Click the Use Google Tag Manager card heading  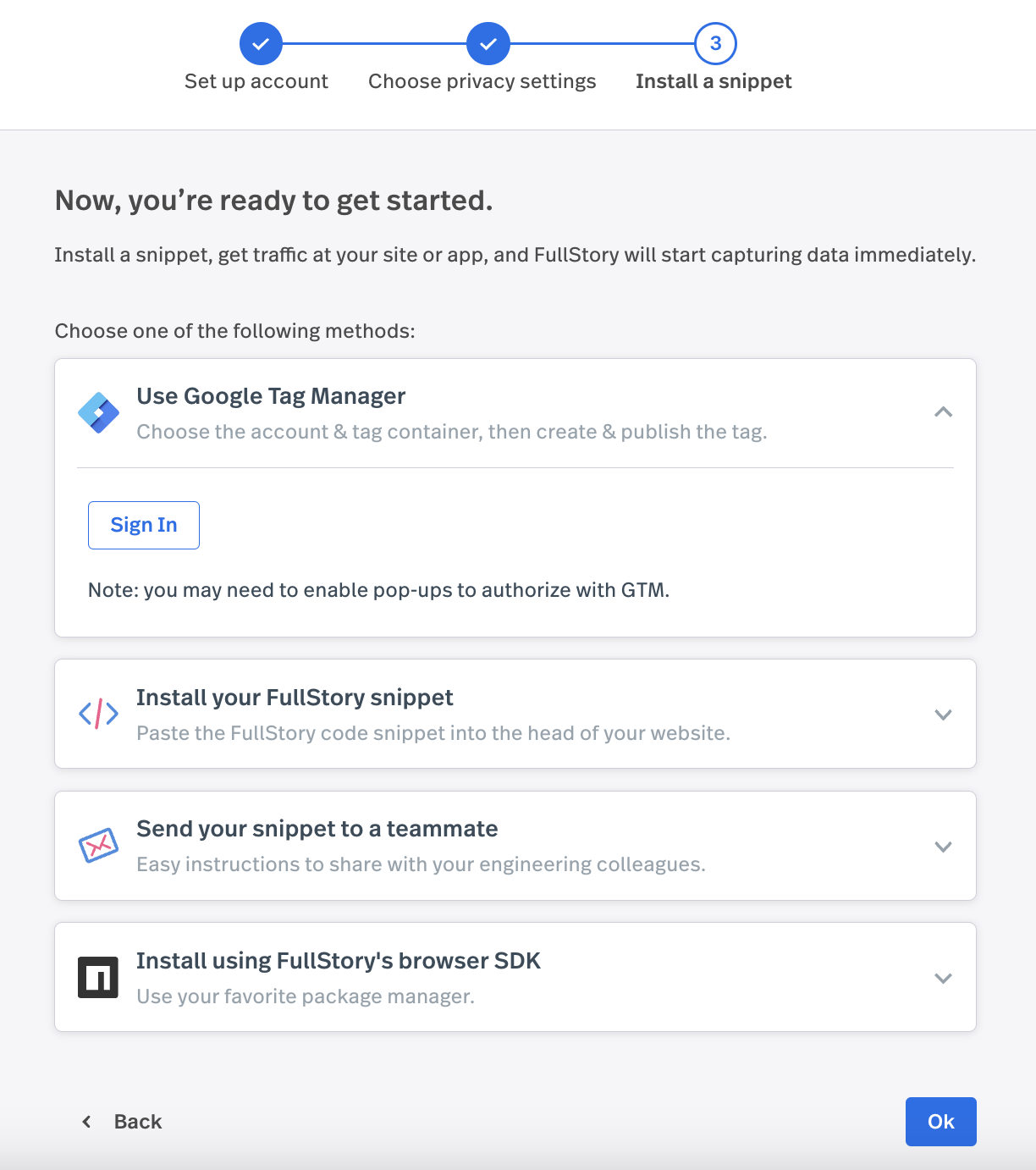click(270, 395)
